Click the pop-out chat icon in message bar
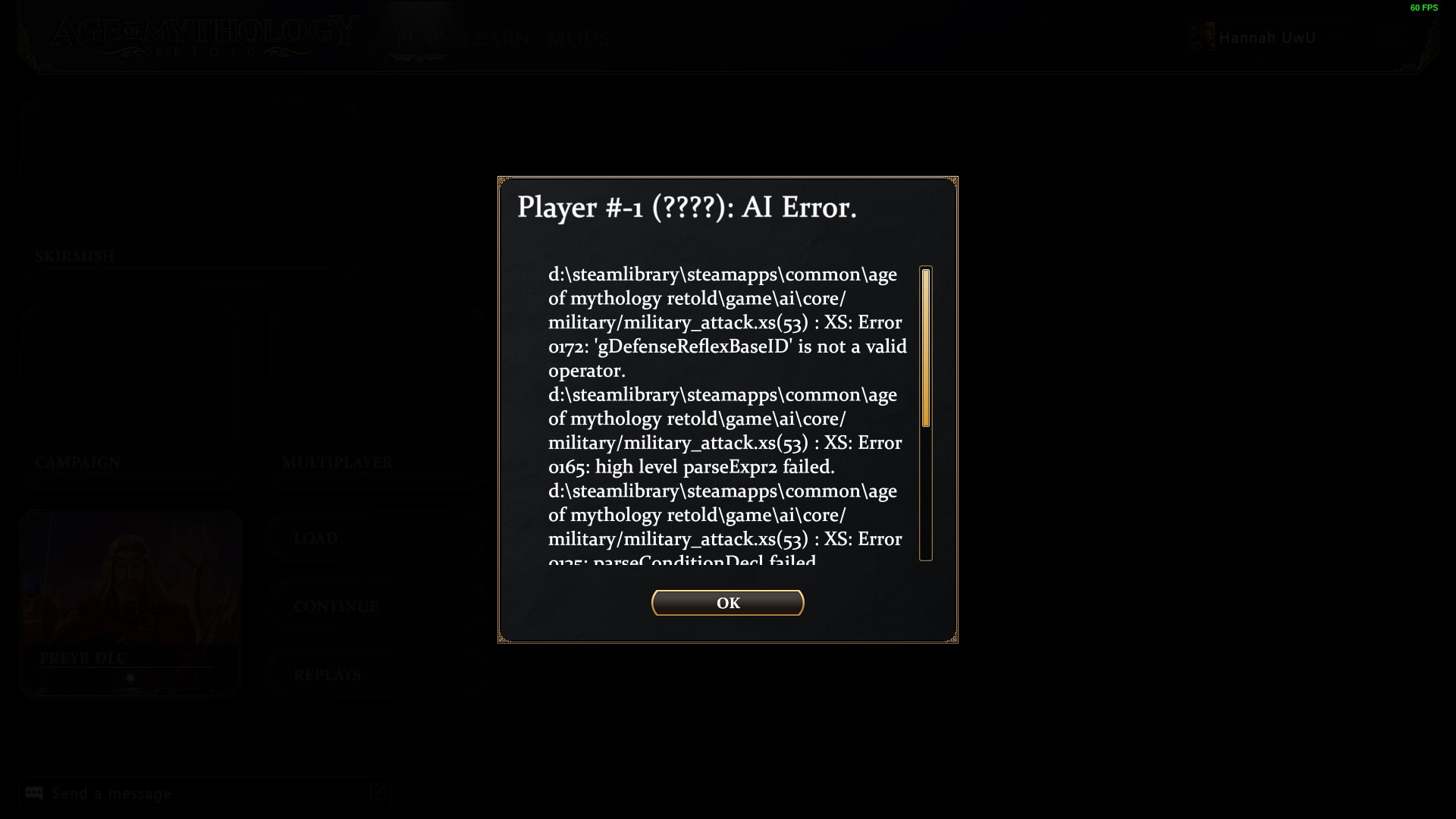This screenshot has height=819, width=1456. [378, 792]
